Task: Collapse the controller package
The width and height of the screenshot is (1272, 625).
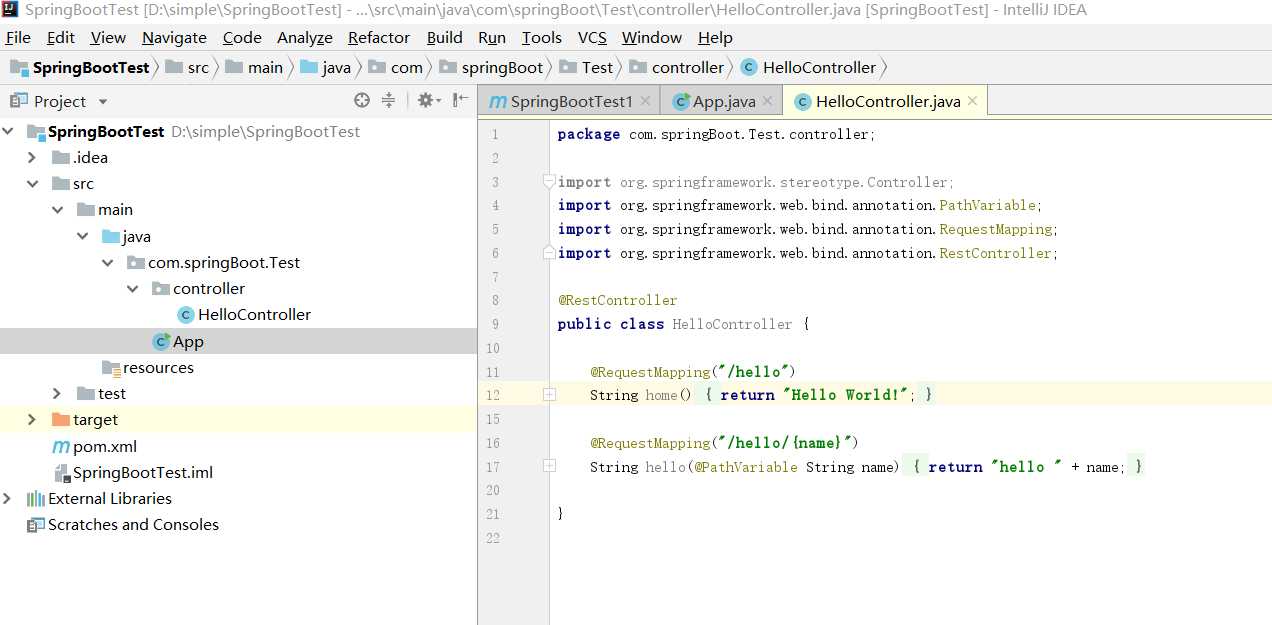Action: pyautogui.click(x=132, y=289)
